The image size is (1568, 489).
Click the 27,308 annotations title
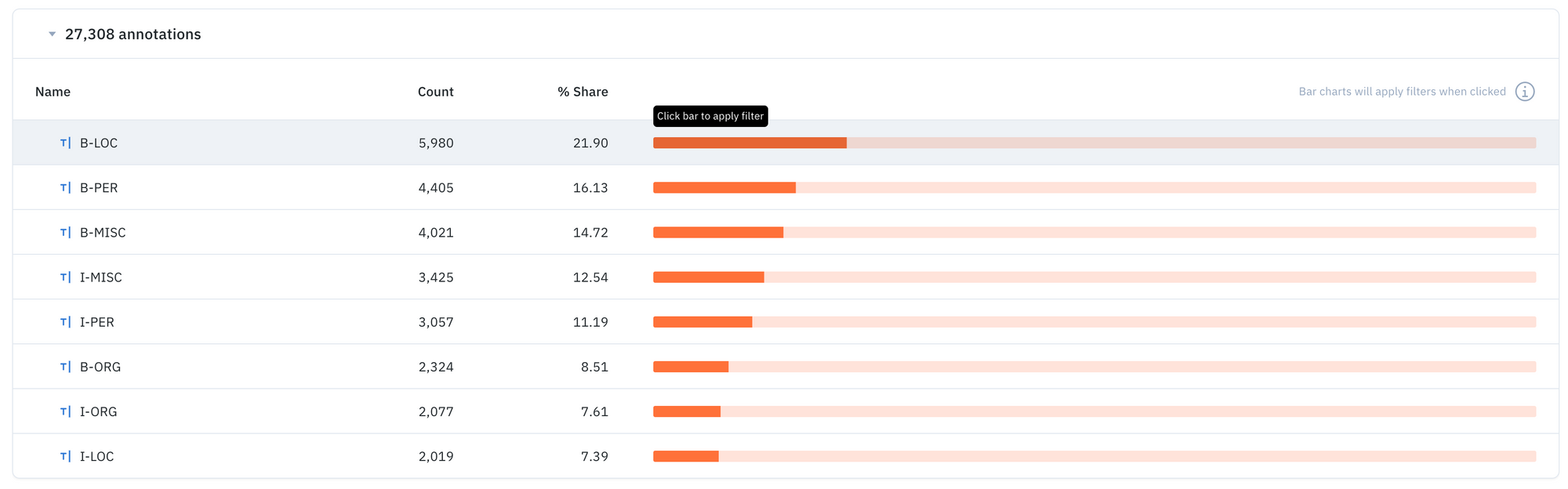point(132,34)
